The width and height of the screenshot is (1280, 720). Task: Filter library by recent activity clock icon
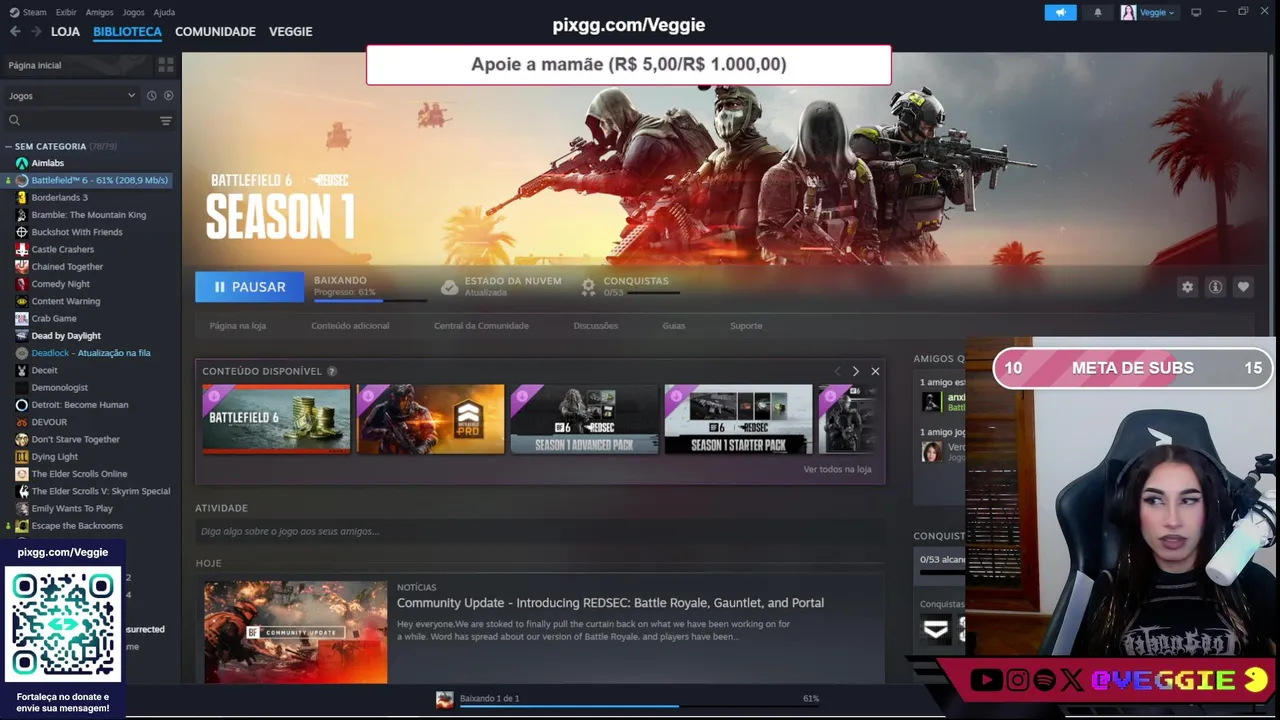[152, 95]
